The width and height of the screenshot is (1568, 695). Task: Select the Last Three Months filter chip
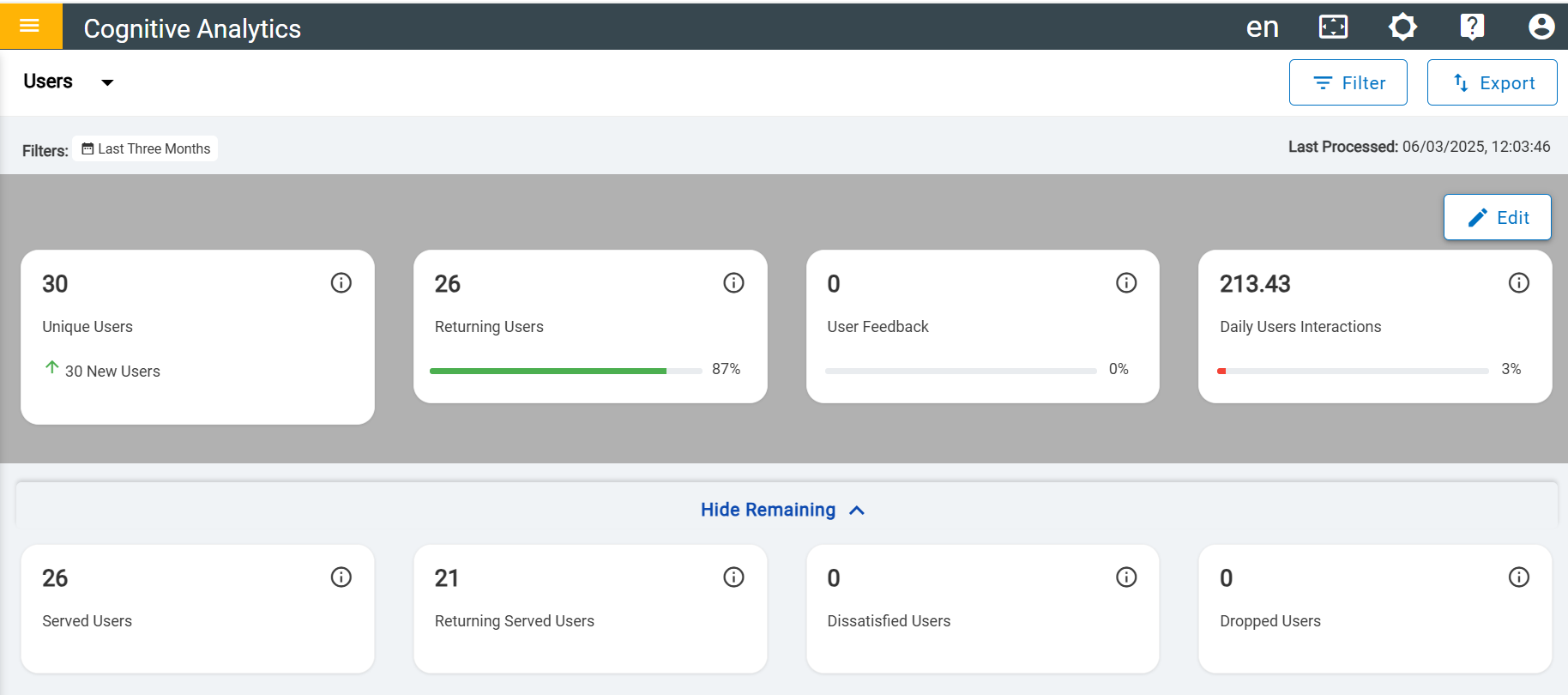click(x=145, y=148)
